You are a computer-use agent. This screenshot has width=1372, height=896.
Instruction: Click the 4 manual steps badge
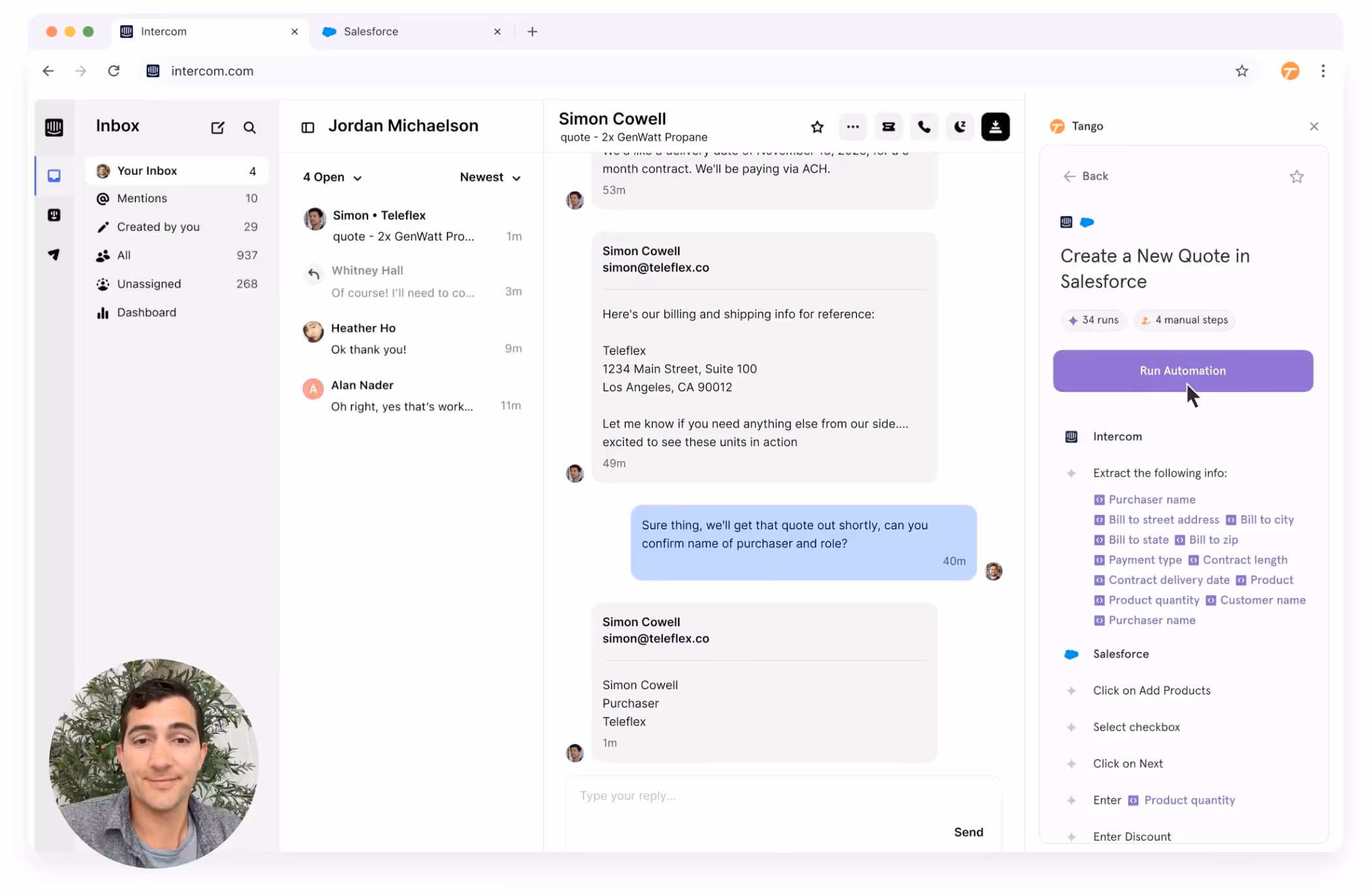tap(1184, 320)
